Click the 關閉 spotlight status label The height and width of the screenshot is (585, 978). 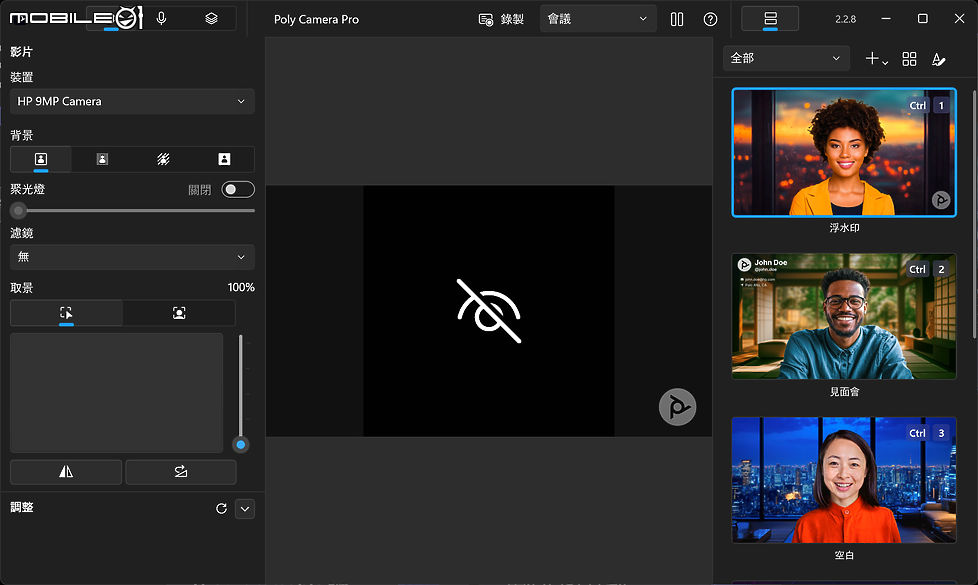[200, 190]
